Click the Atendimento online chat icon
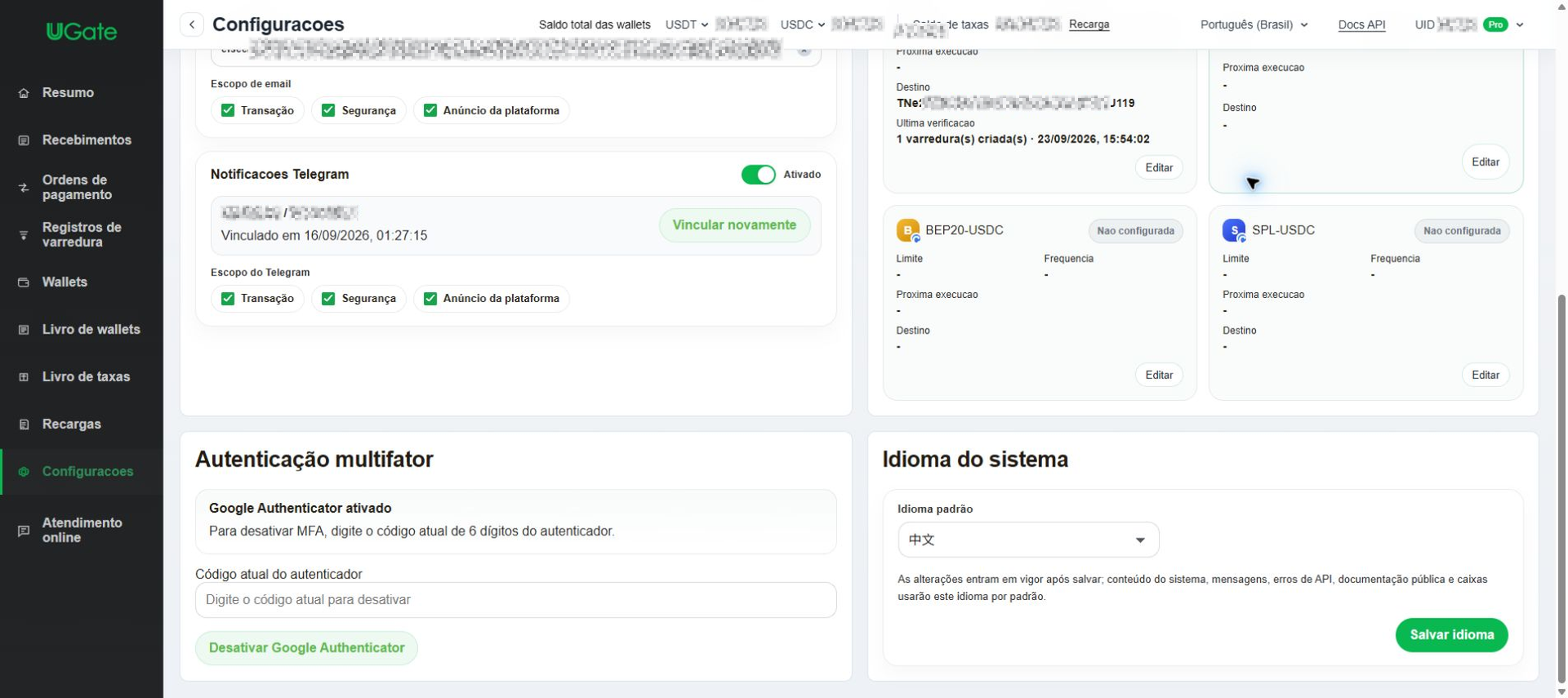 coord(24,531)
